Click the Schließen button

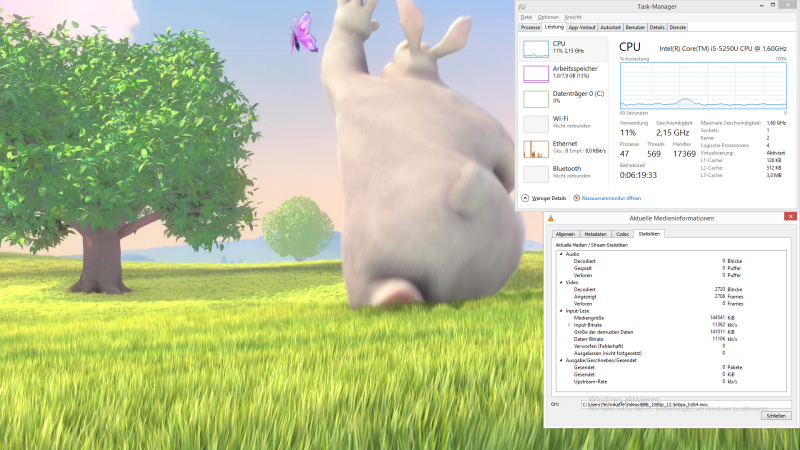pos(776,416)
